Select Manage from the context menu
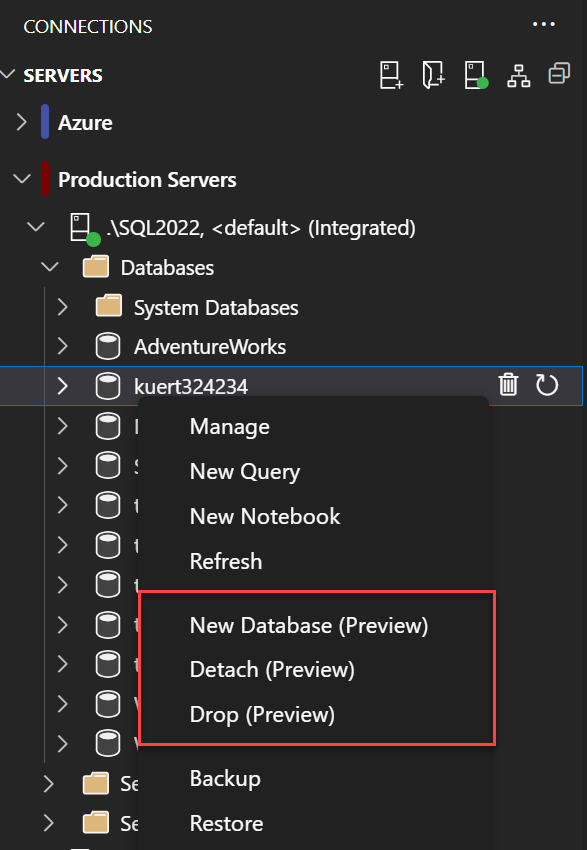 229,426
